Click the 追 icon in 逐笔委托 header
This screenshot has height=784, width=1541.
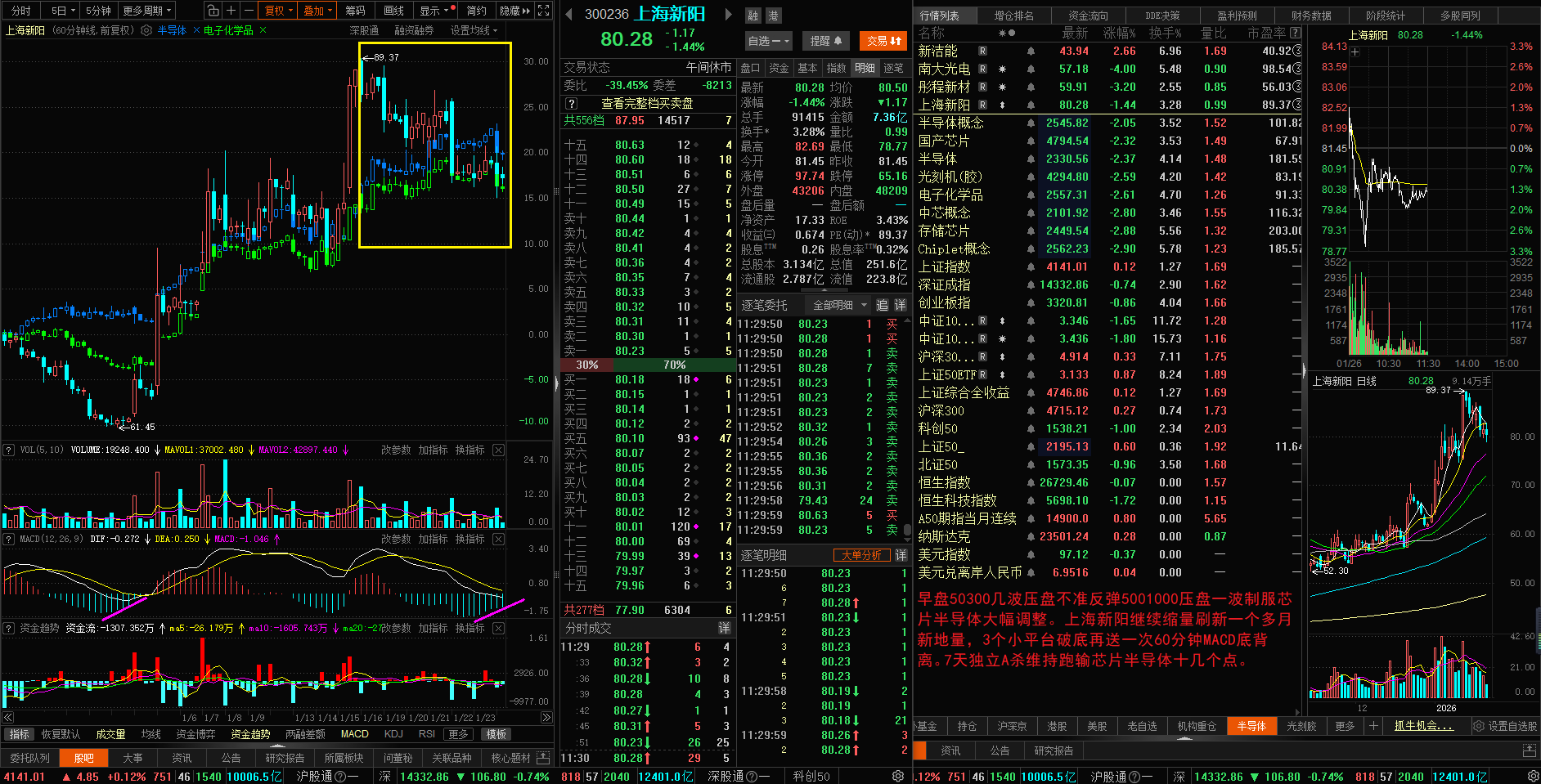pyautogui.click(x=883, y=305)
